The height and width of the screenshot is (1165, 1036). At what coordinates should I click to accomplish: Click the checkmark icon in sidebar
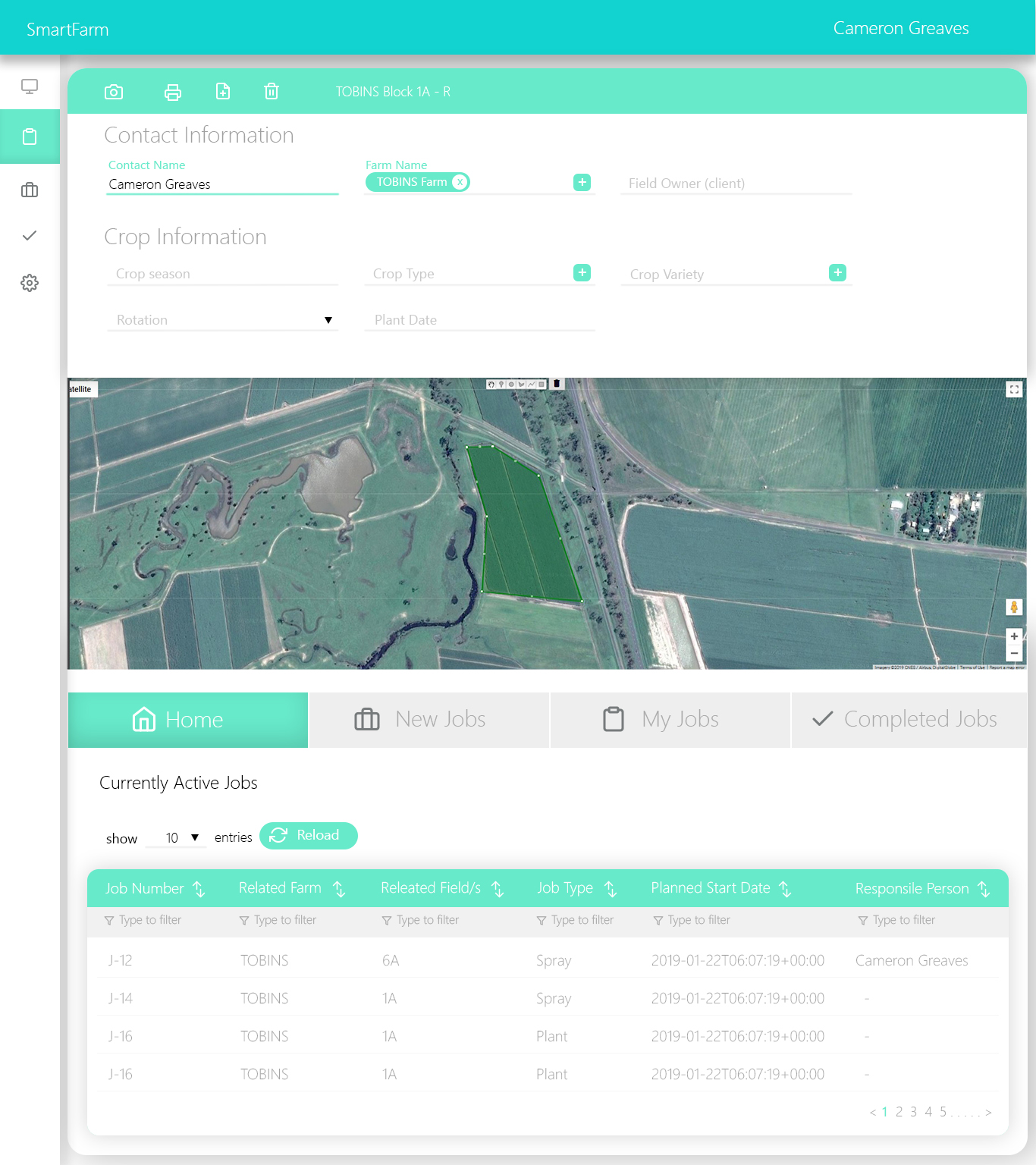pyautogui.click(x=30, y=236)
